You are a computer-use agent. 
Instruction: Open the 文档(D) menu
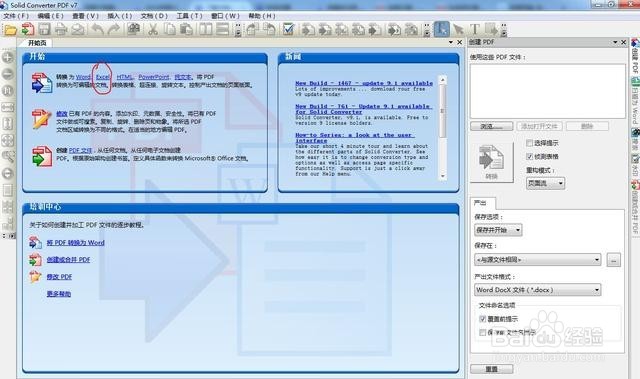coord(154,16)
